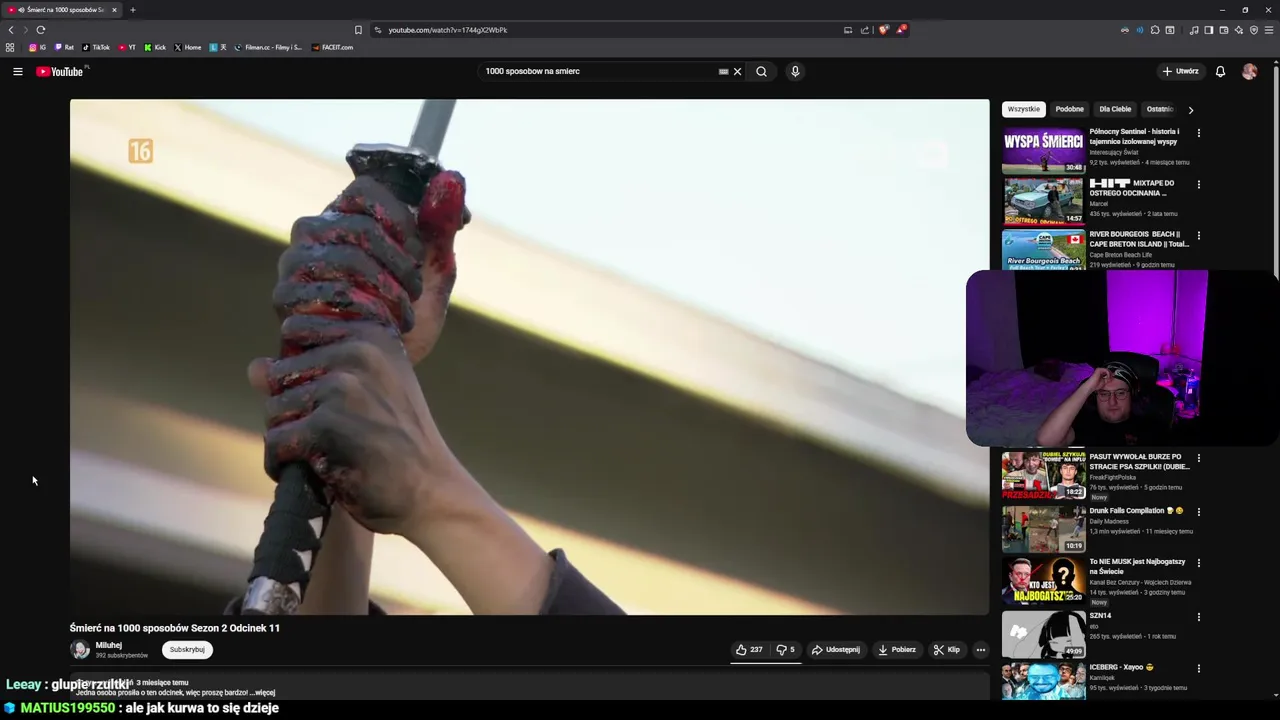Viewport: 1280px width, 720px height.
Task: Select the Wszystkie filter chip
Action: (1023, 109)
